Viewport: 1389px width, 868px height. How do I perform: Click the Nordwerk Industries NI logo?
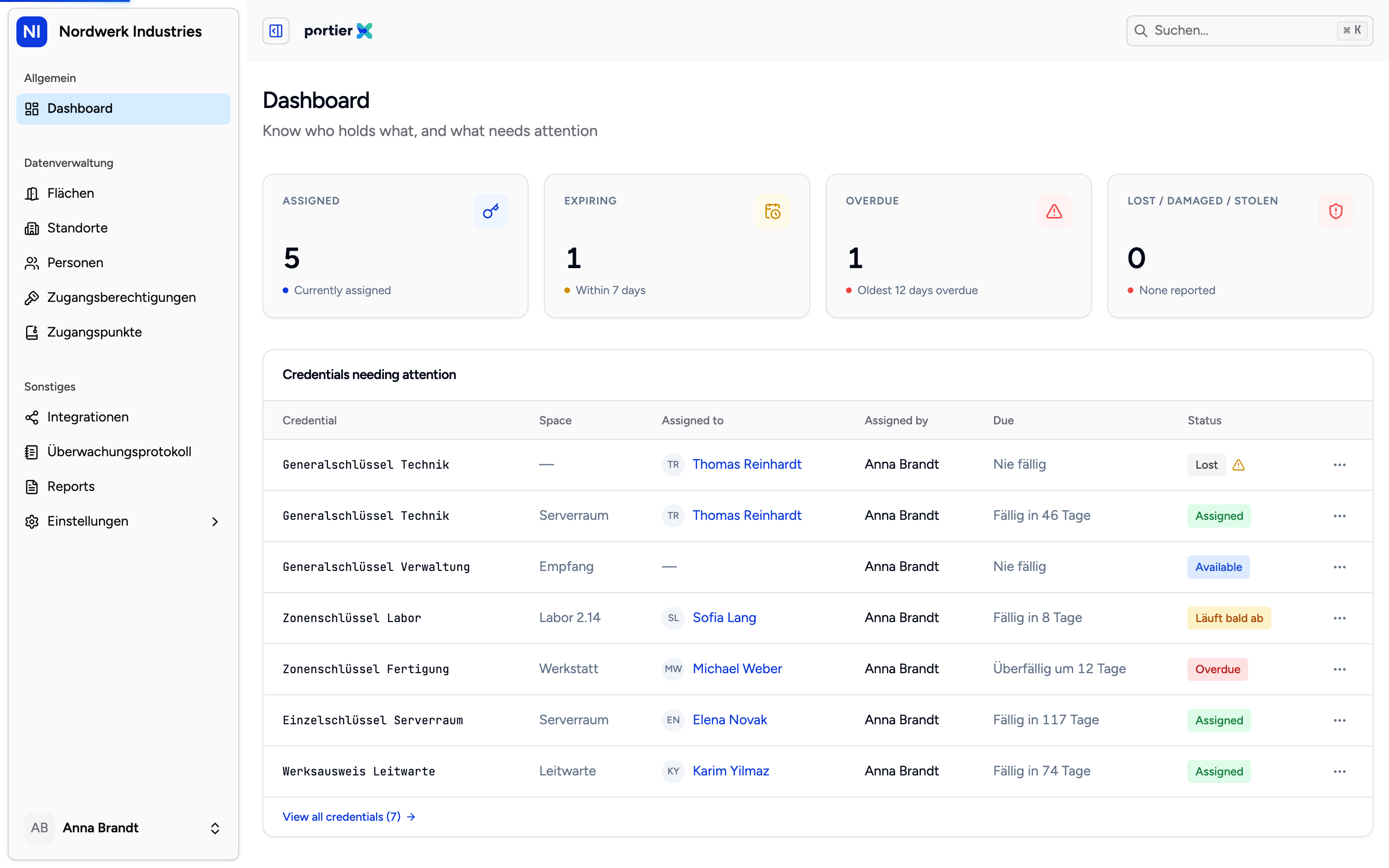coord(31,31)
